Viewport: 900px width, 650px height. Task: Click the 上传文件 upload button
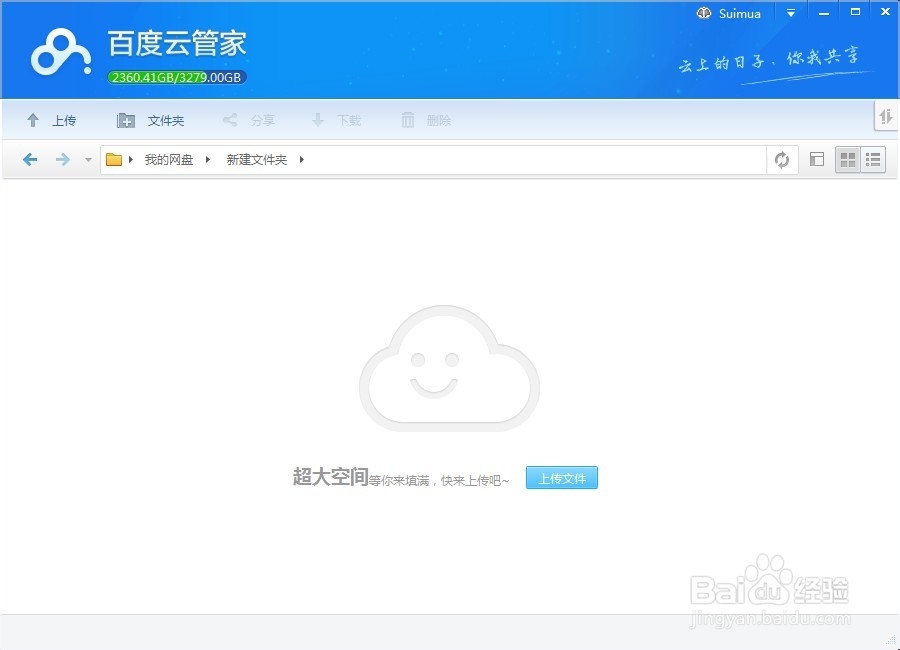pos(561,478)
